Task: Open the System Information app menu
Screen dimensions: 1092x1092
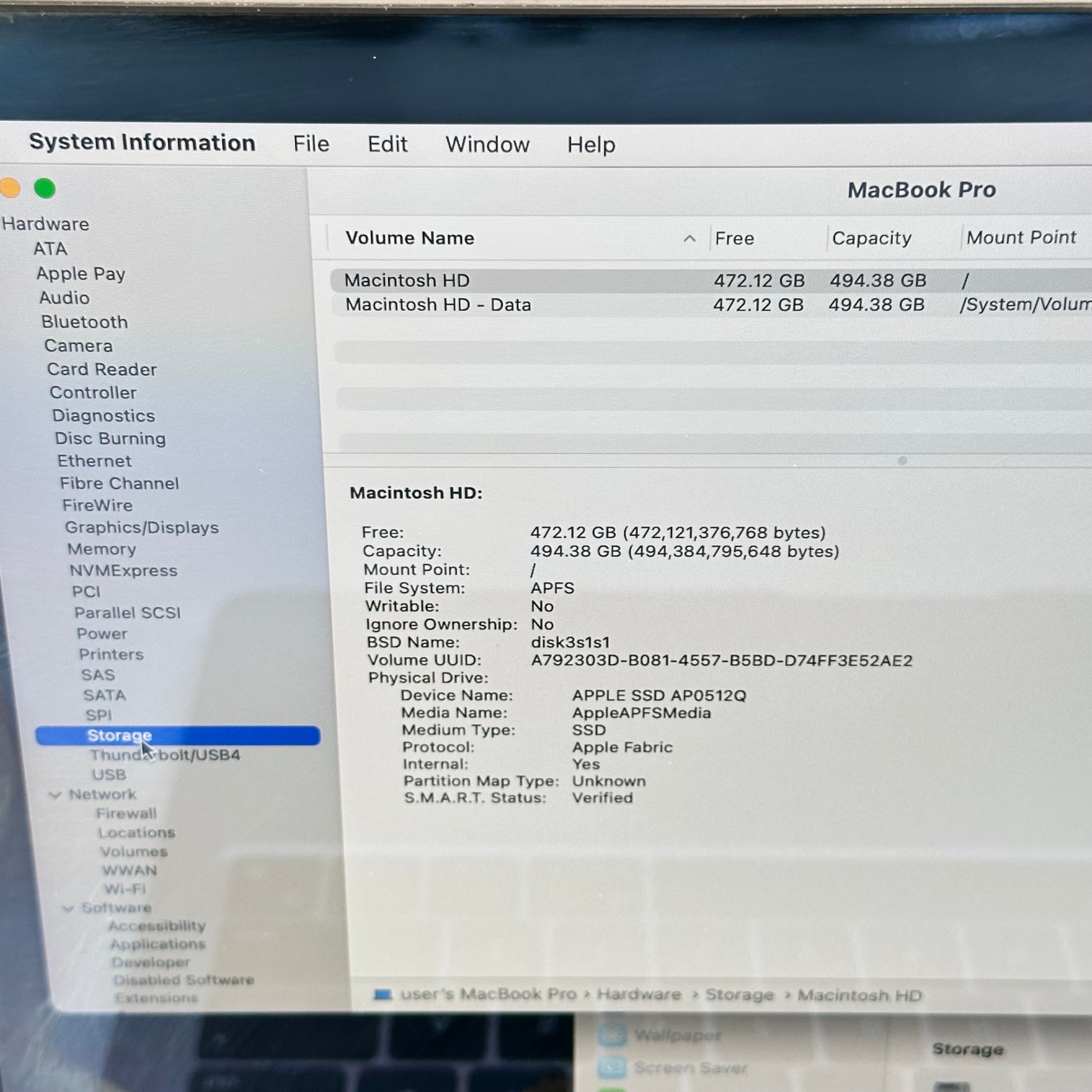Action: point(142,142)
